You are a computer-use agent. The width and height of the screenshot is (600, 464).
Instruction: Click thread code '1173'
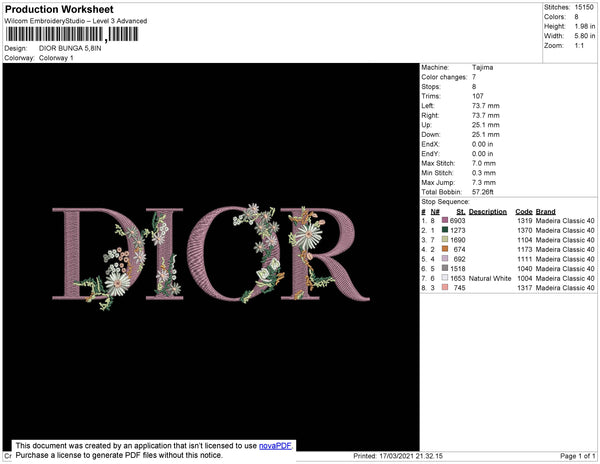point(525,249)
